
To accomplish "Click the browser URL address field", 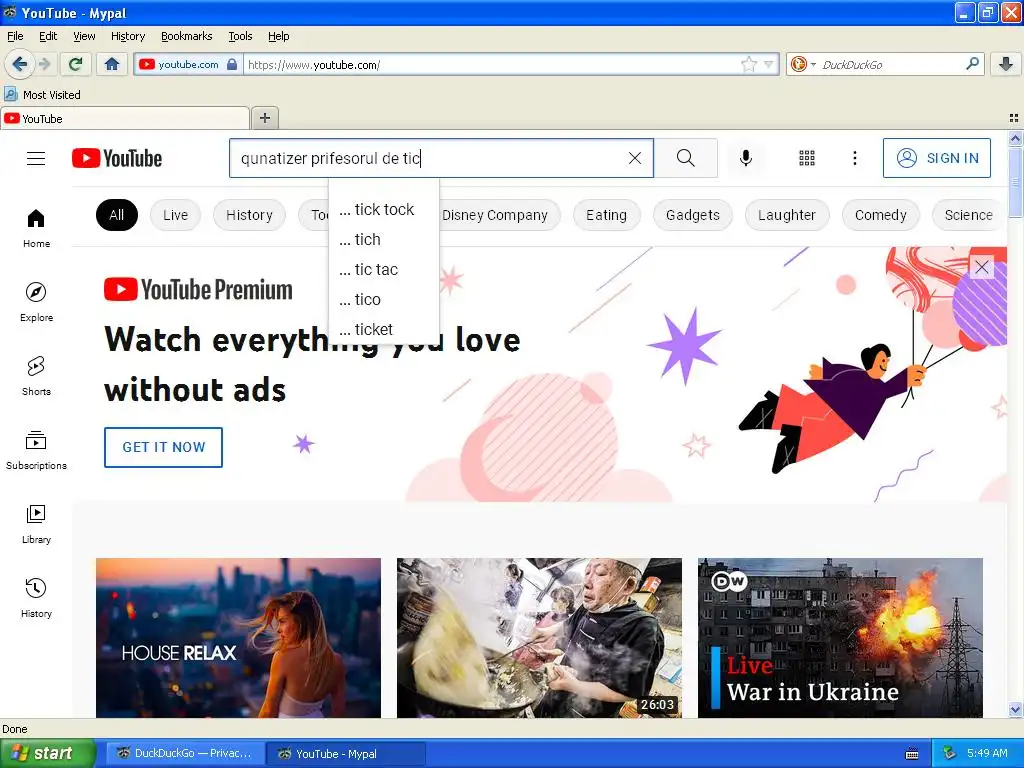I will coord(491,64).
